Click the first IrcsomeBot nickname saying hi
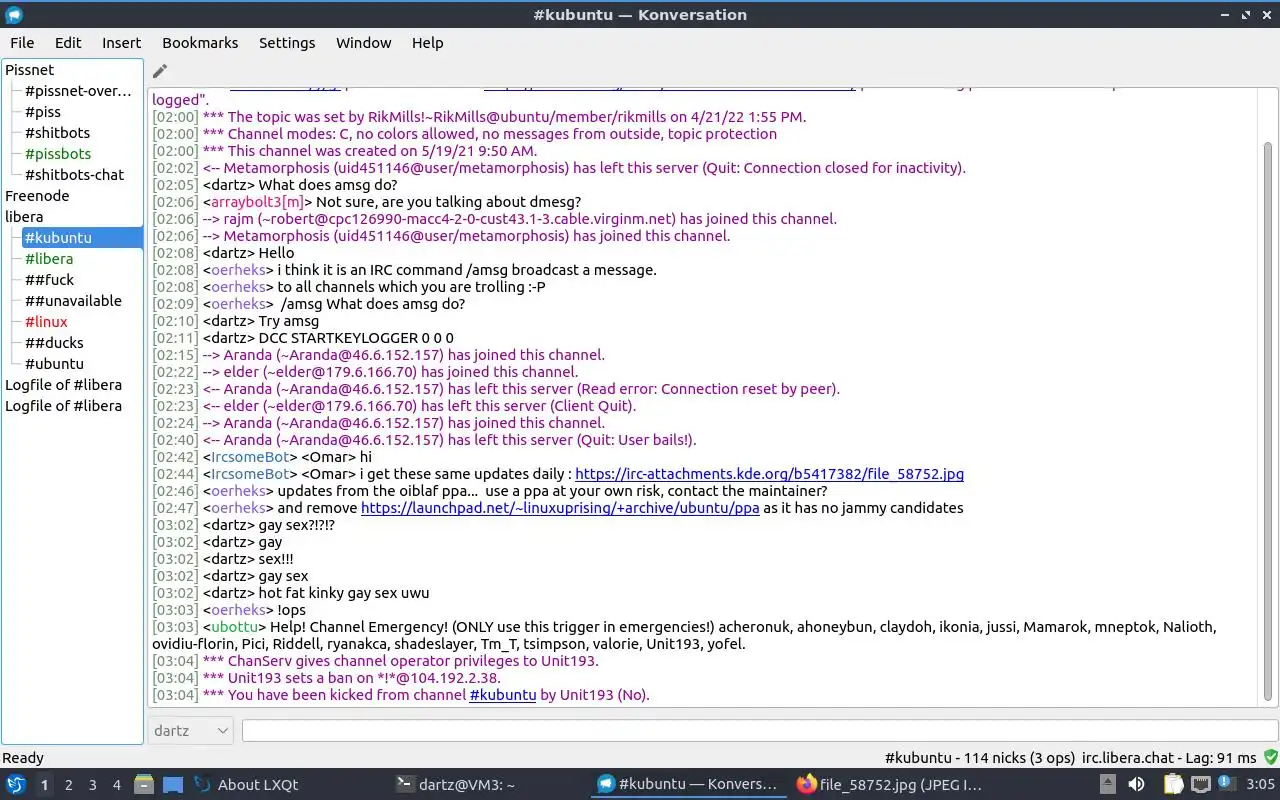1280x800 pixels. 250,457
